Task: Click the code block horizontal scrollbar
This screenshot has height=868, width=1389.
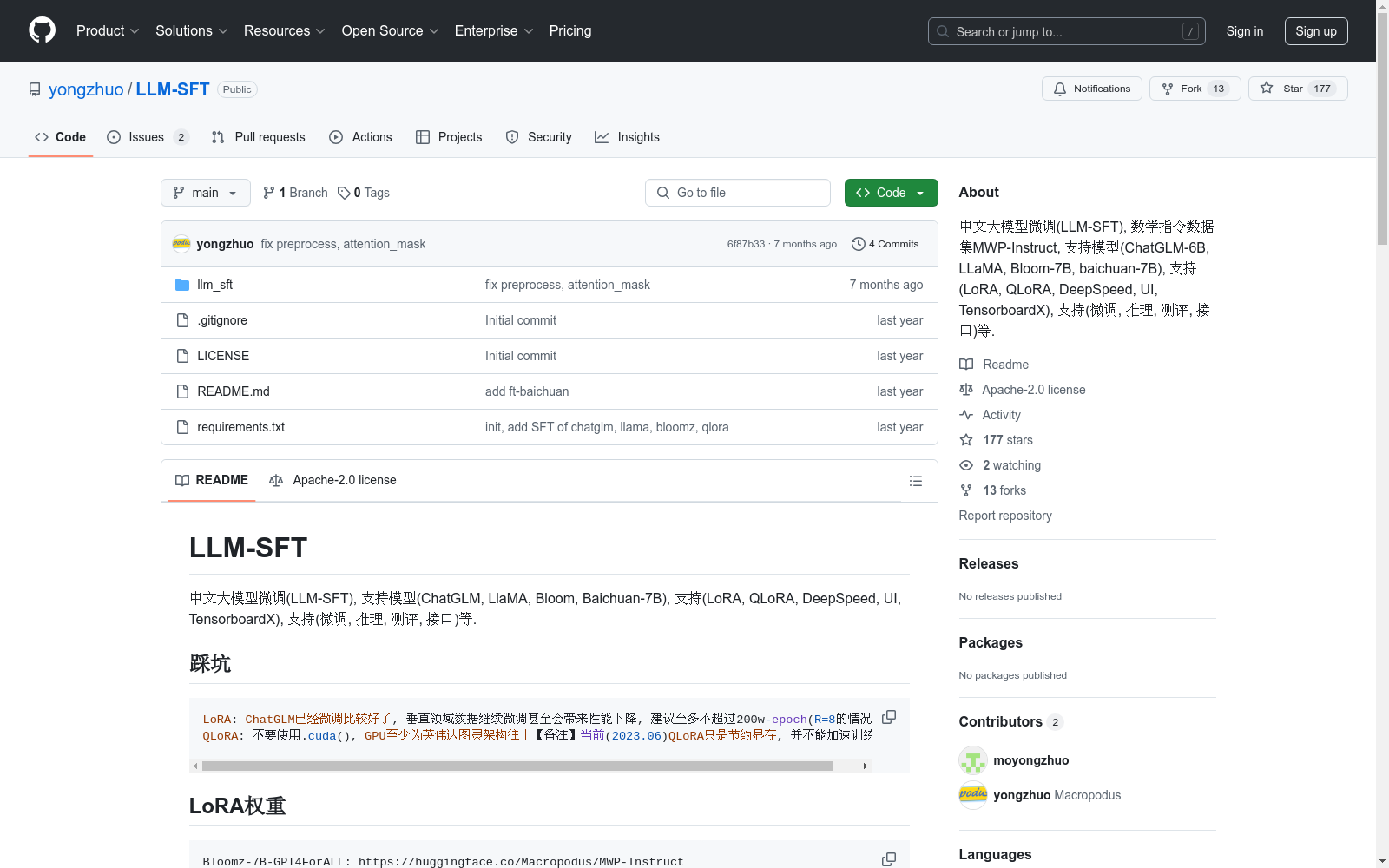Action: pos(517,766)
